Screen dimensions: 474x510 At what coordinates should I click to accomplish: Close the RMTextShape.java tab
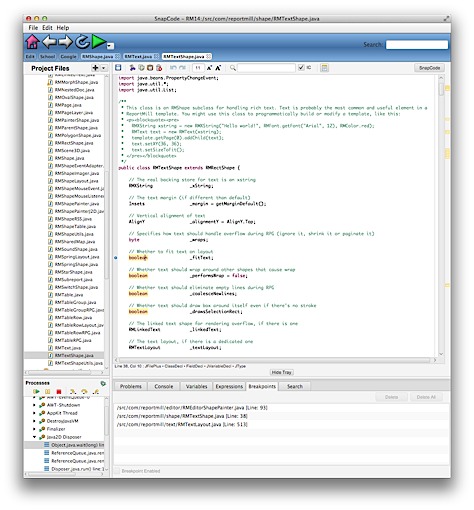coord(208,57)
